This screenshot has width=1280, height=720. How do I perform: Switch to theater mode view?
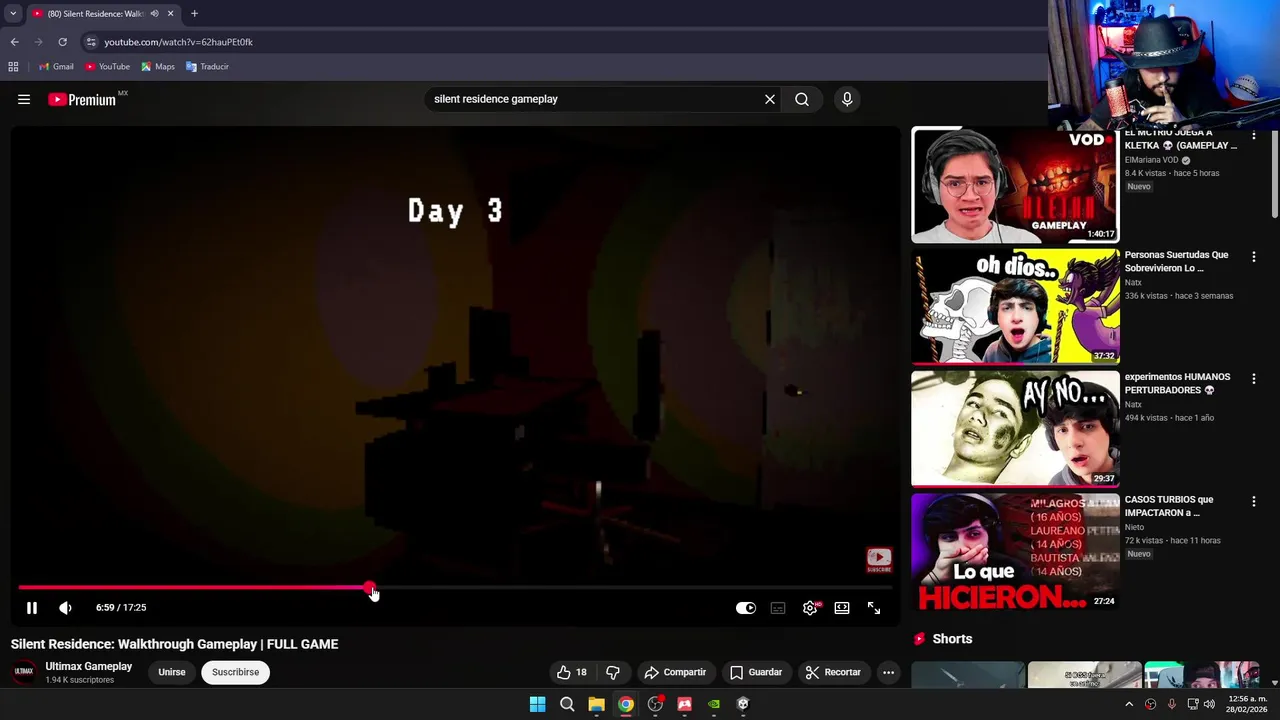842,608
